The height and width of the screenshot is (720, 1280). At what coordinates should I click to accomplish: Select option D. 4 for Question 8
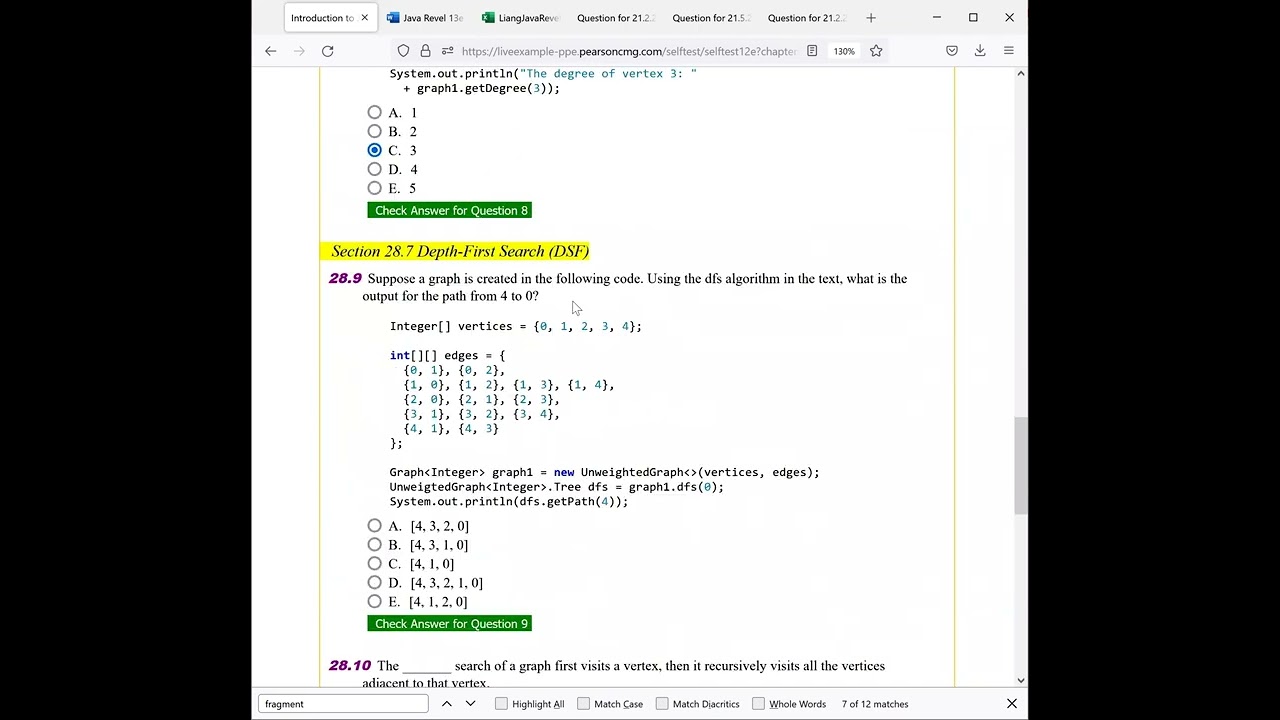pyautogui.click(x=374, y=169)
